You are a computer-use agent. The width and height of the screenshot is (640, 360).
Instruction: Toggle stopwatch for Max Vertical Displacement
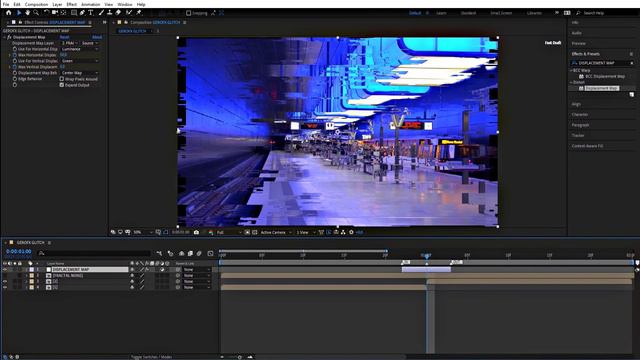(x=15, y=67)
